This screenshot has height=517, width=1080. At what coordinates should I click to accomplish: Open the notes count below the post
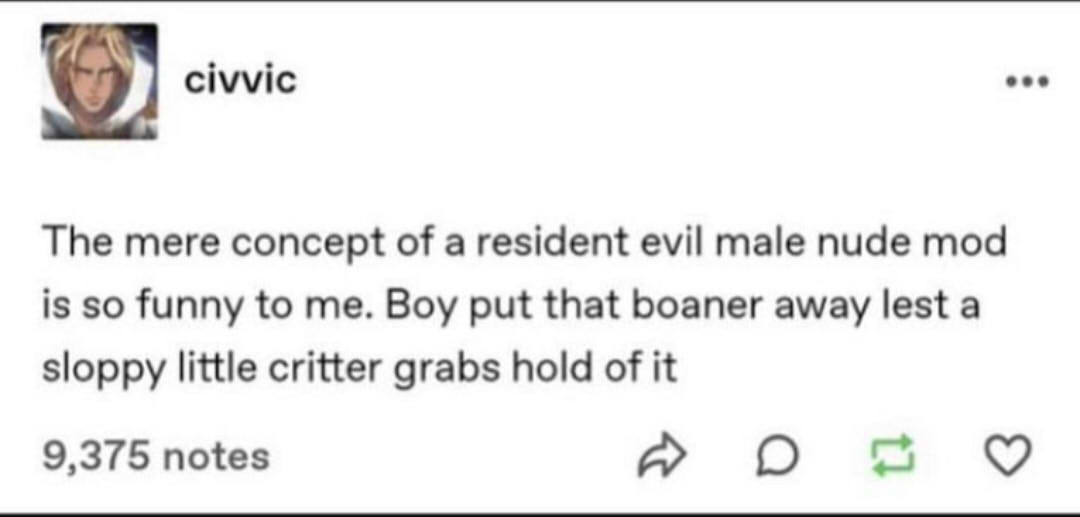155,457
